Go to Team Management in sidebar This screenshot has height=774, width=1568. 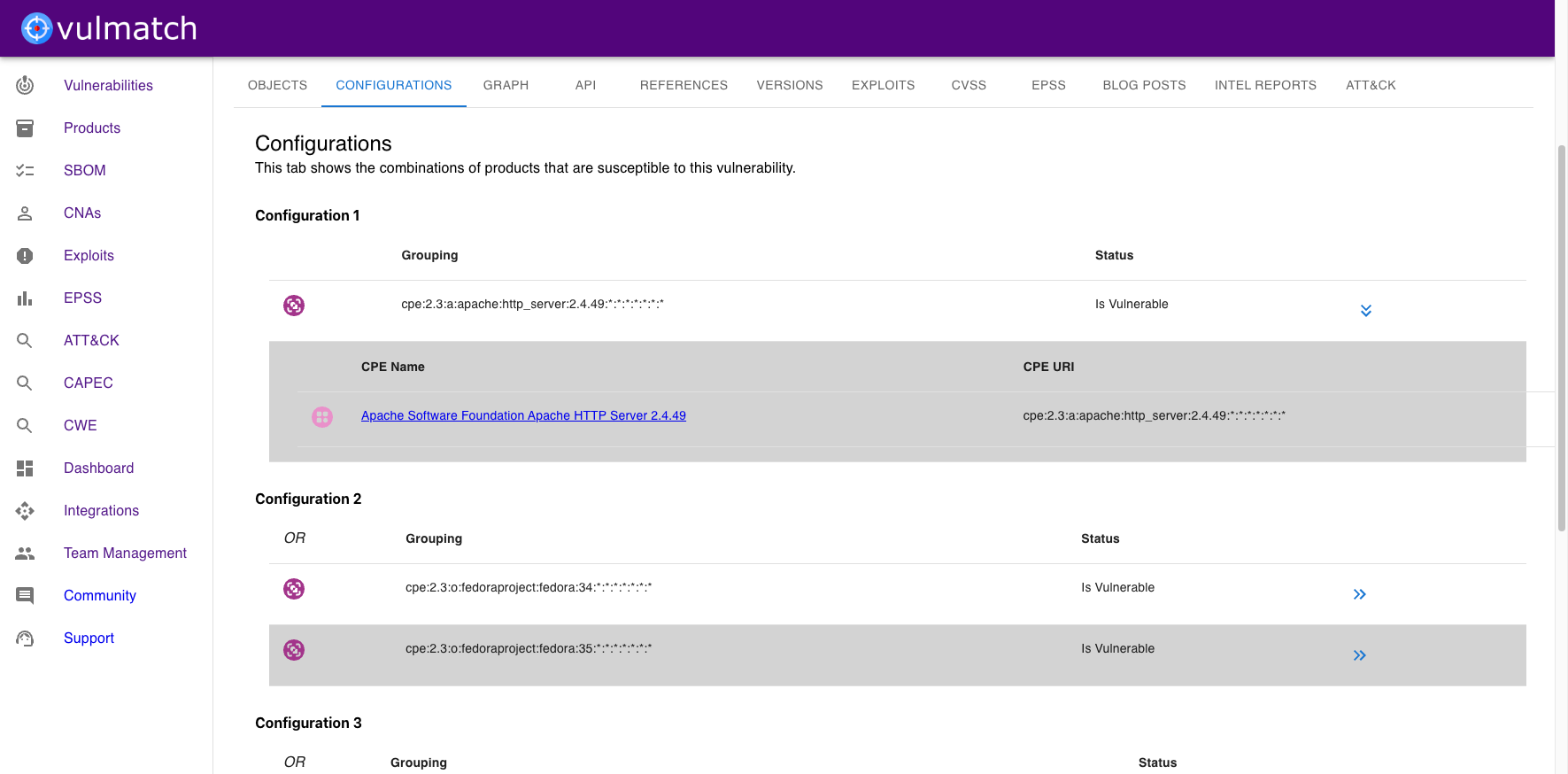click(x=125, y=553)
